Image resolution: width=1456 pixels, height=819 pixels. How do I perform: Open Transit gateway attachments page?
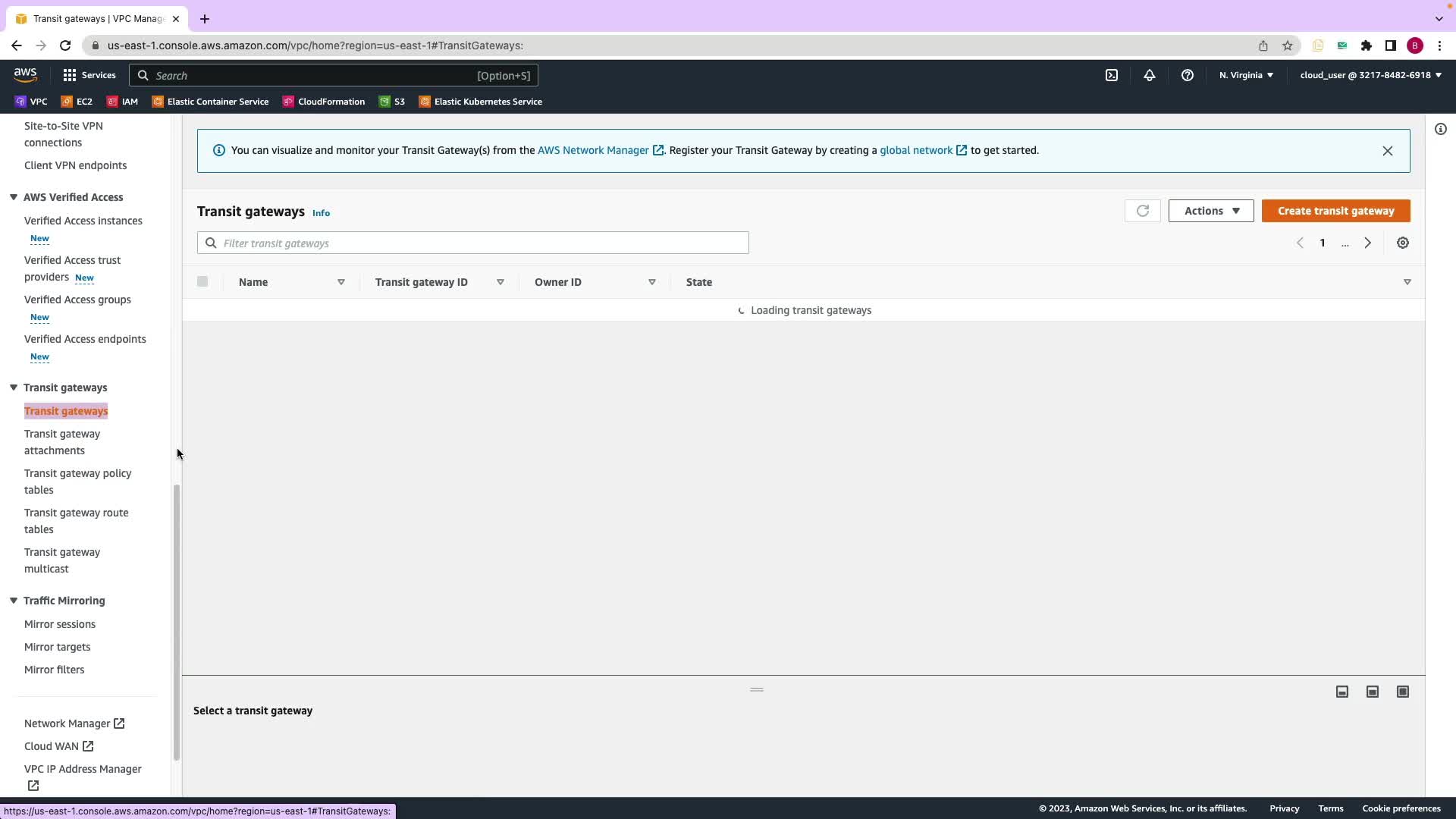61,442
